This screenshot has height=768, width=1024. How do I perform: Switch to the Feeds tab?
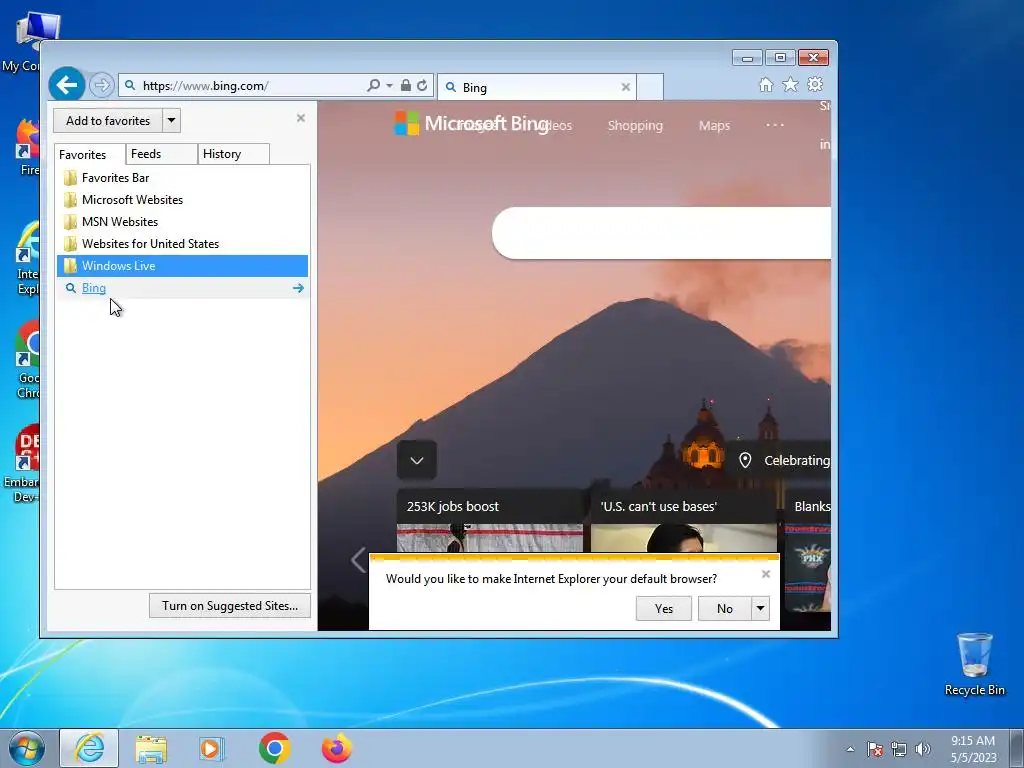(161, 154)
